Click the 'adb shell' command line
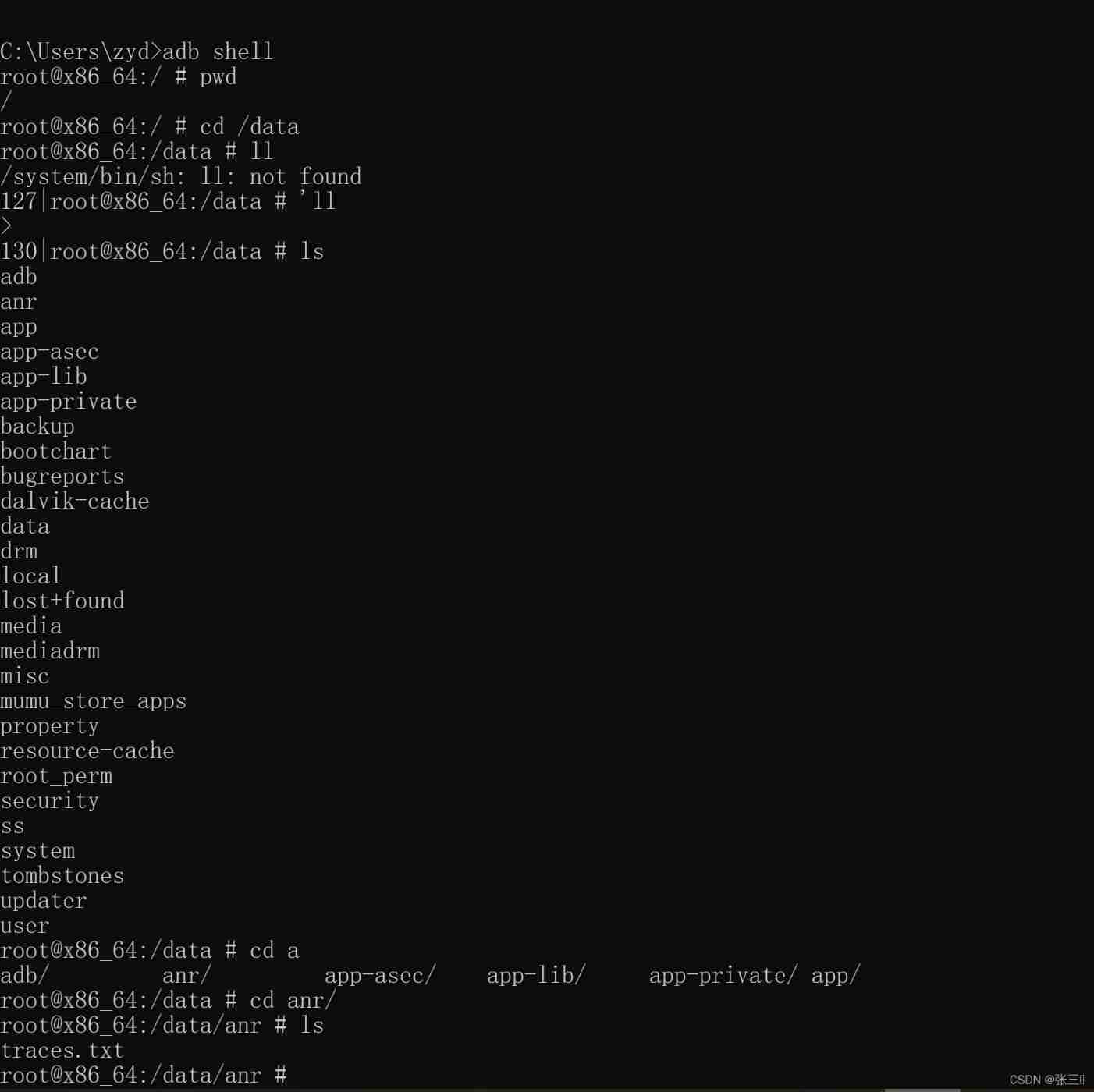The image size is (1094, 1092). 137,51
